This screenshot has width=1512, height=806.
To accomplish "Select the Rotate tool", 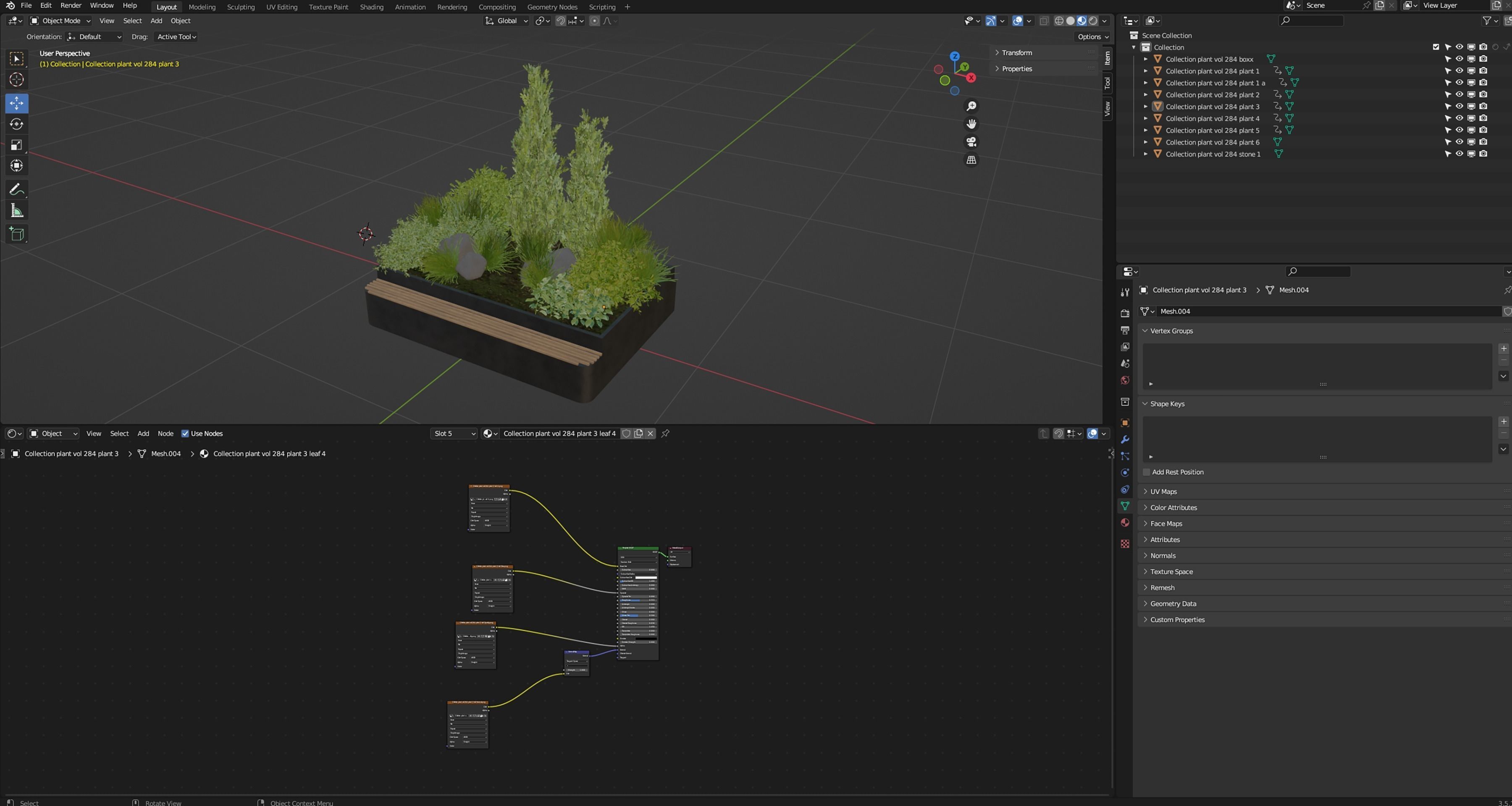I will (16, 124).
